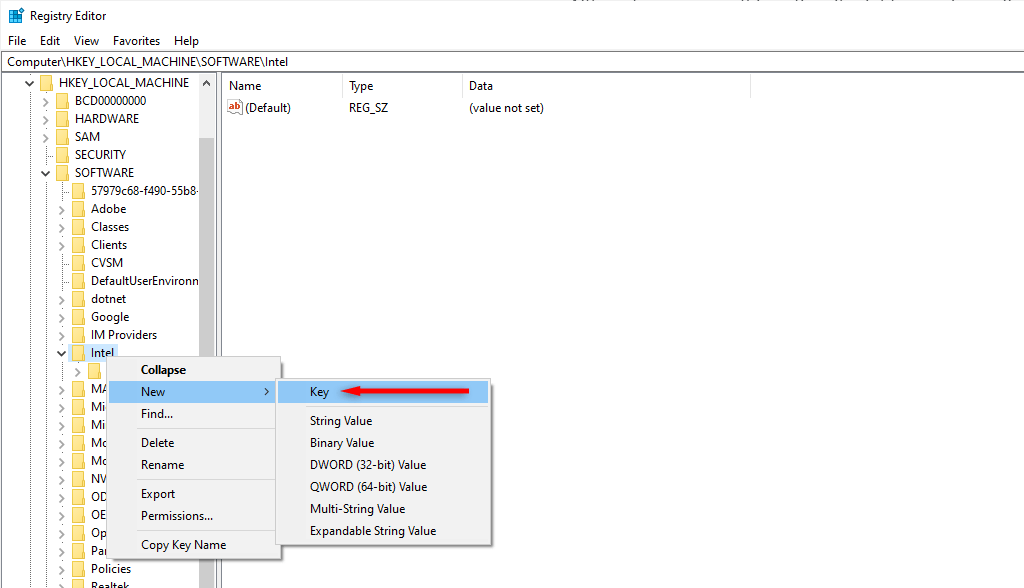Collapse the SOFTWARE key arrow
The image size is (1024, 588).
click(46, 173)
